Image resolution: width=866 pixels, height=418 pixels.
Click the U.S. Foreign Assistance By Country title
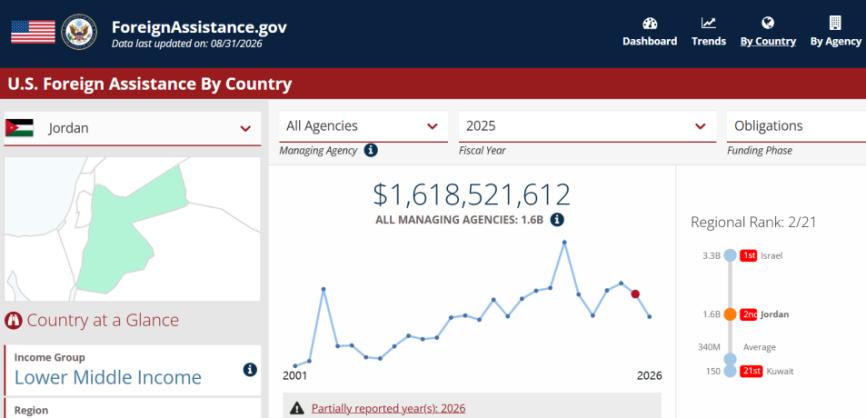click(150, 84)
